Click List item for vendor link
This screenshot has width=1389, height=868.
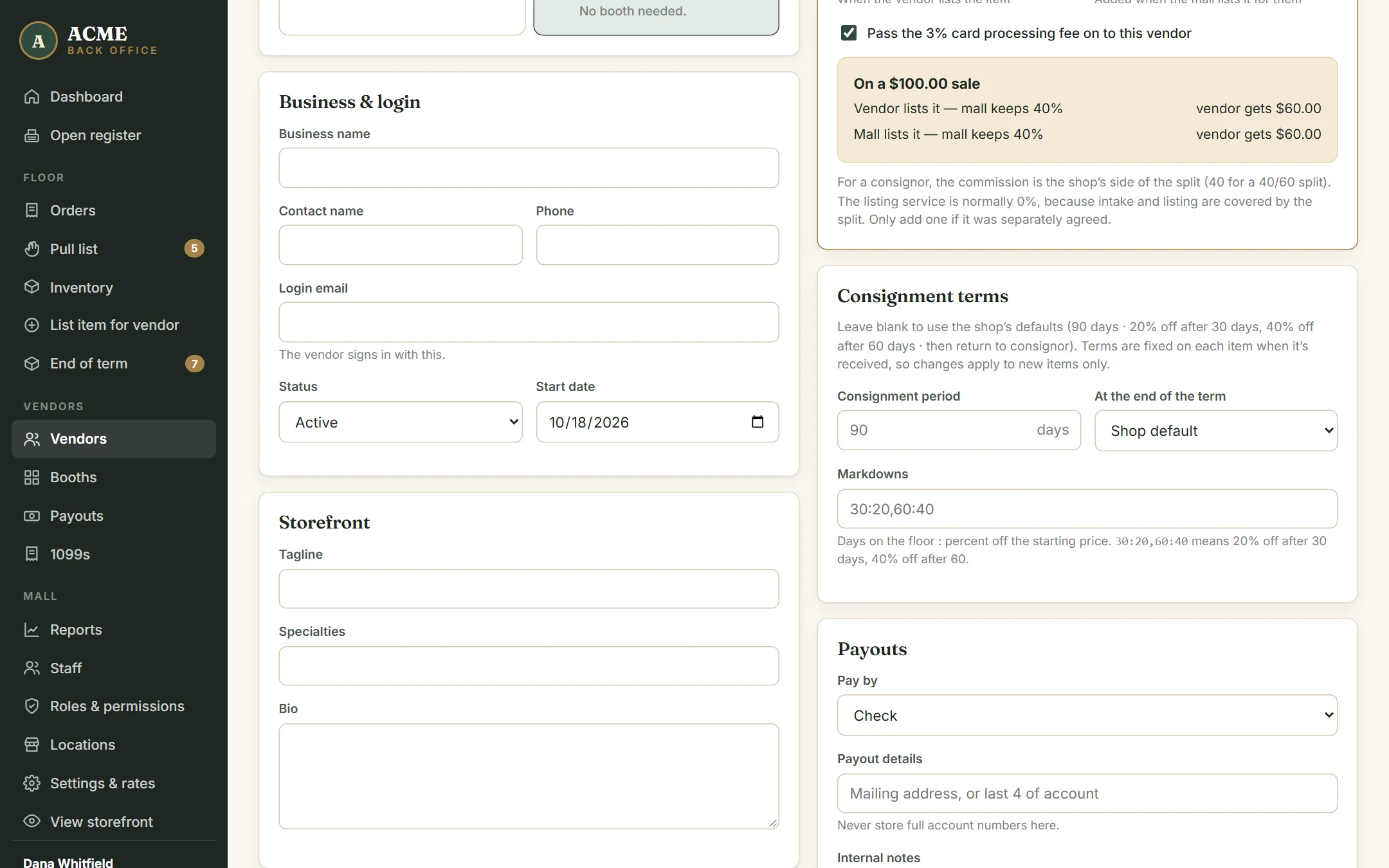114,325
